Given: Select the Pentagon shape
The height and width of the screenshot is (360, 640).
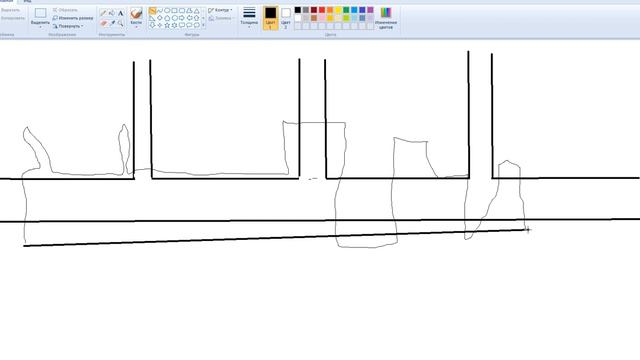Looking at the screenshot, I should pos(167,18).
